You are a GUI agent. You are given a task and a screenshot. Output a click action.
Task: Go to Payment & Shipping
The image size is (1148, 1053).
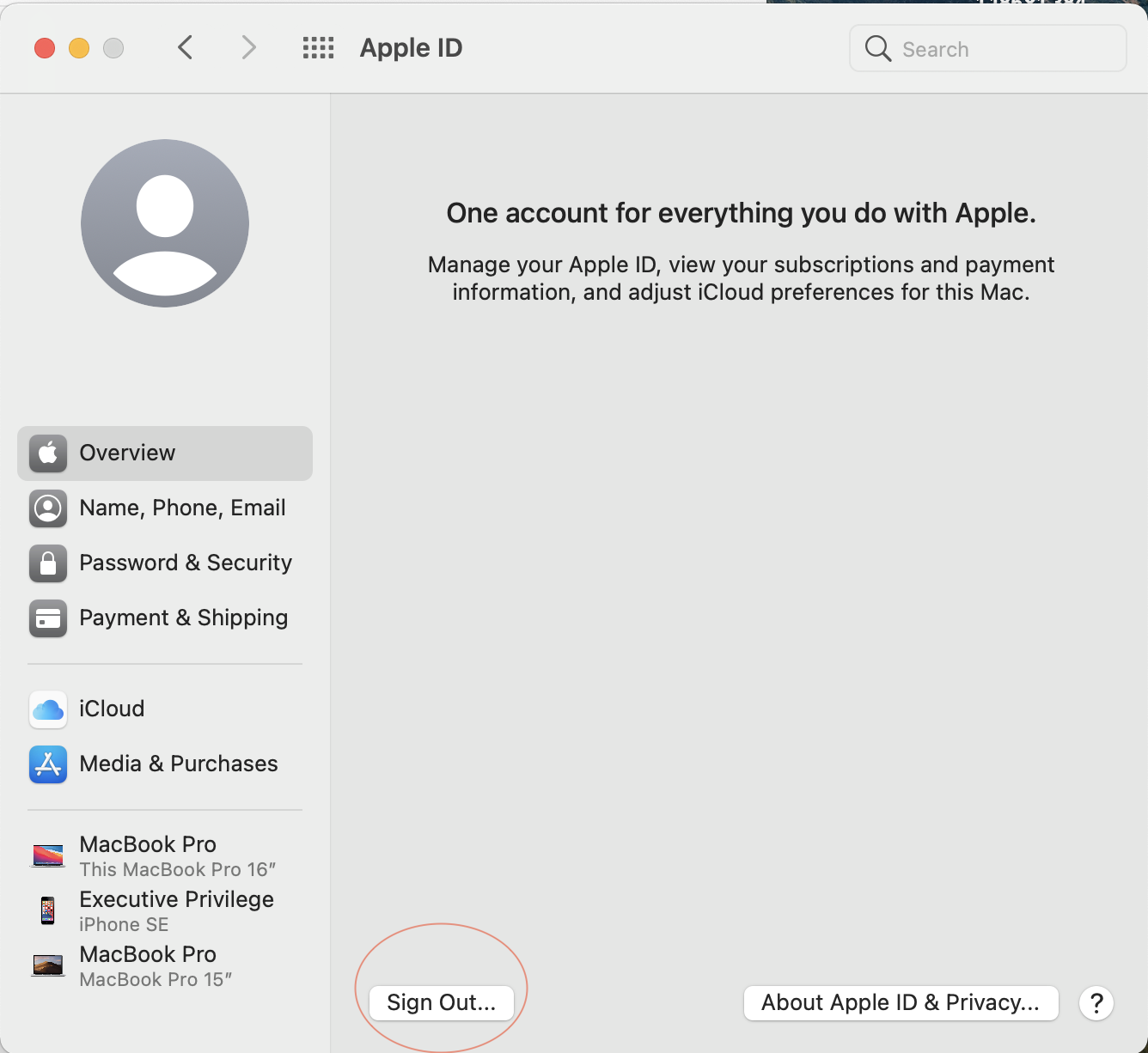(165, 618)
